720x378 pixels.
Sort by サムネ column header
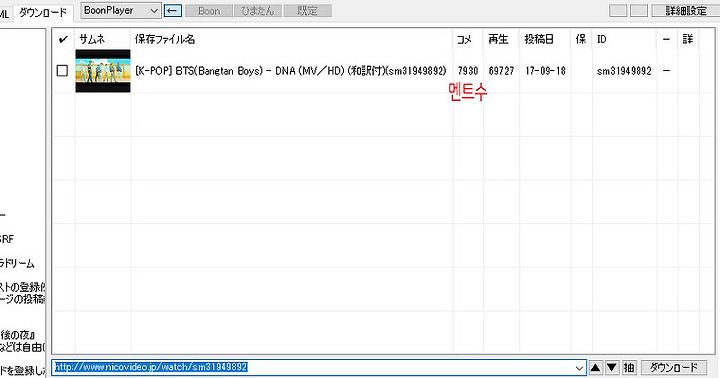click(x=103, y=39)
